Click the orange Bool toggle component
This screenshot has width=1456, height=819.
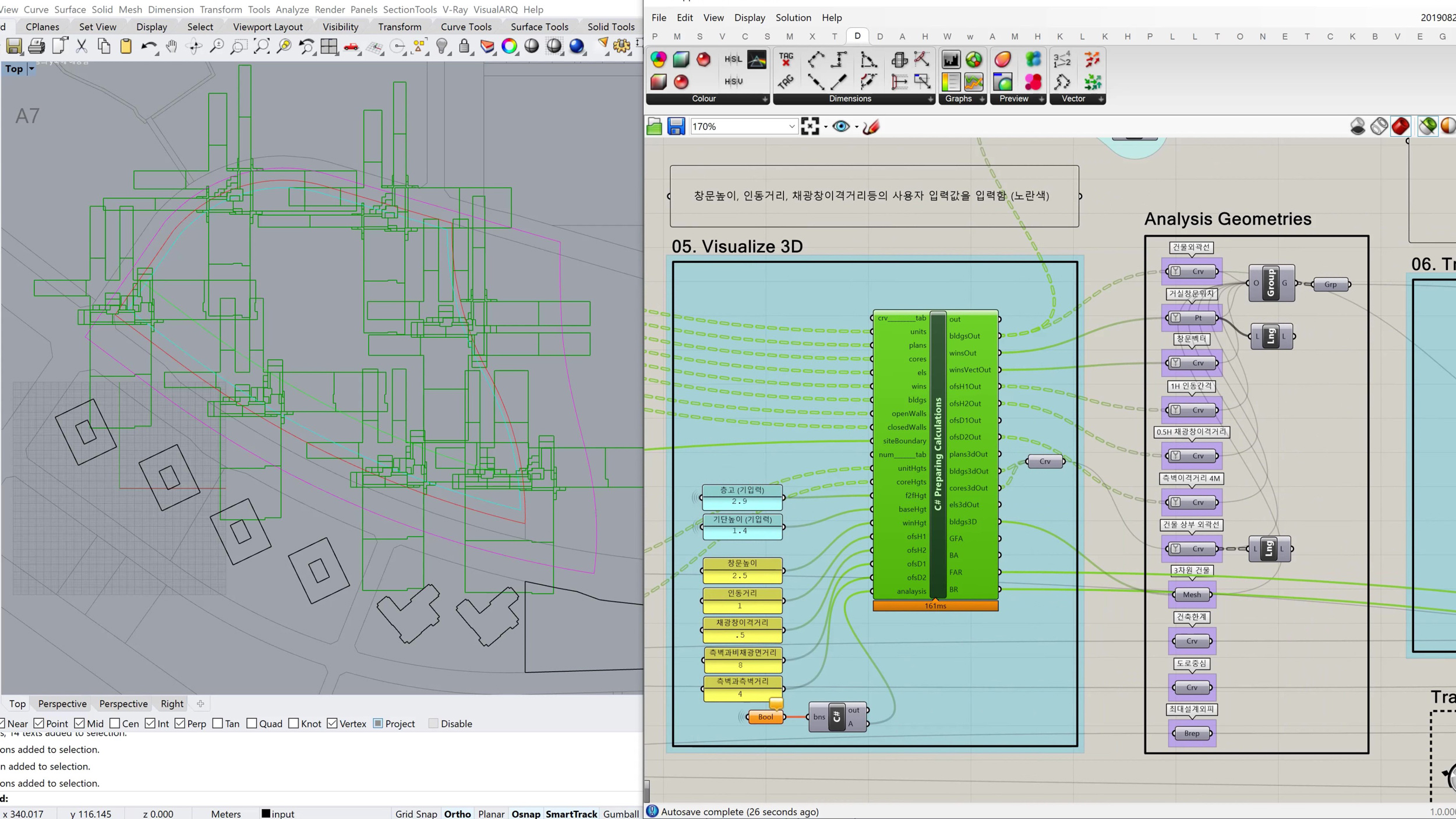(x=766, y=717)
